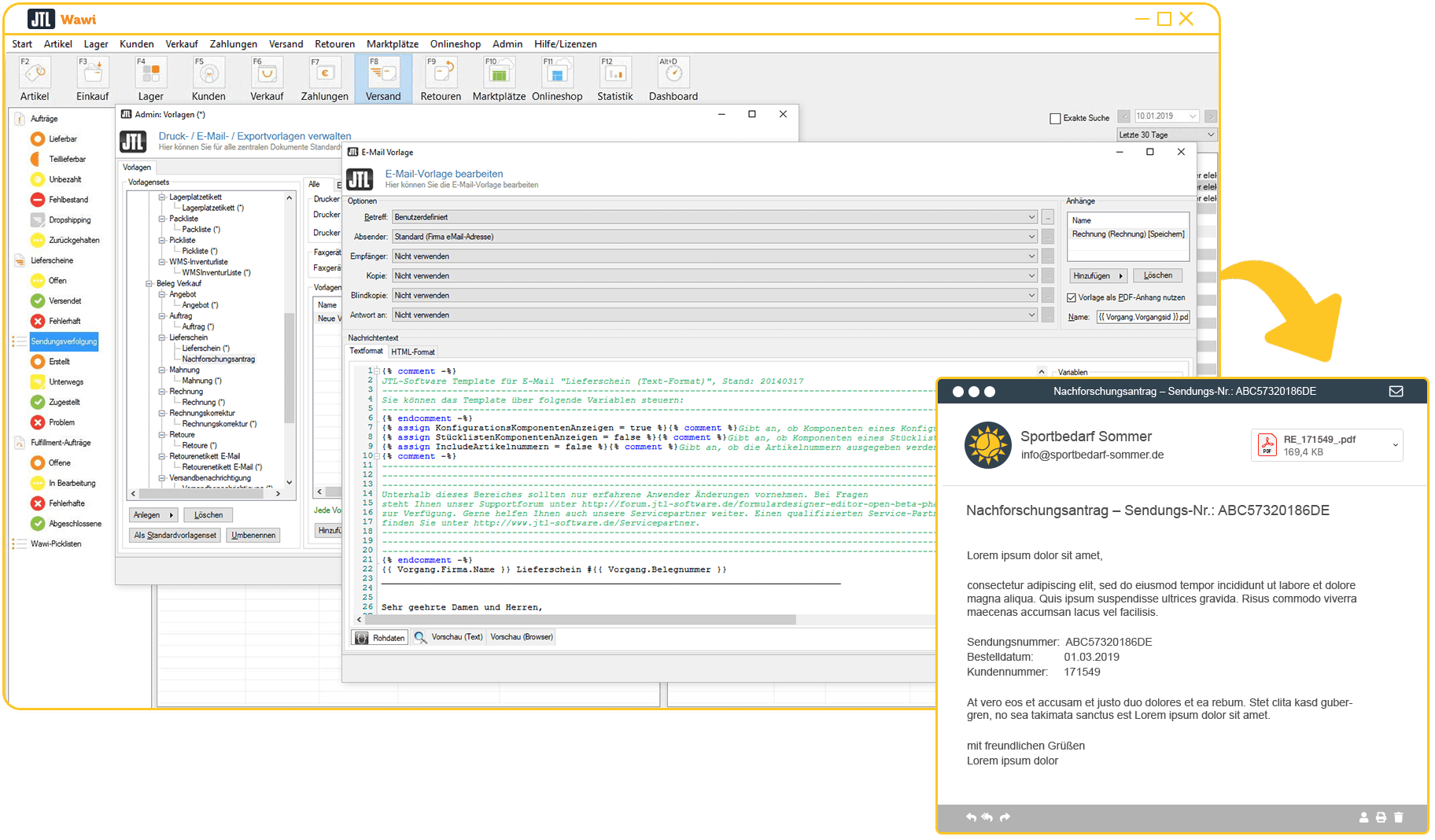Image resolution: width=1435 pixels, height=840 pixels.
Task: Click the Vorschau (Browser) button
Action: coord(522,637)
